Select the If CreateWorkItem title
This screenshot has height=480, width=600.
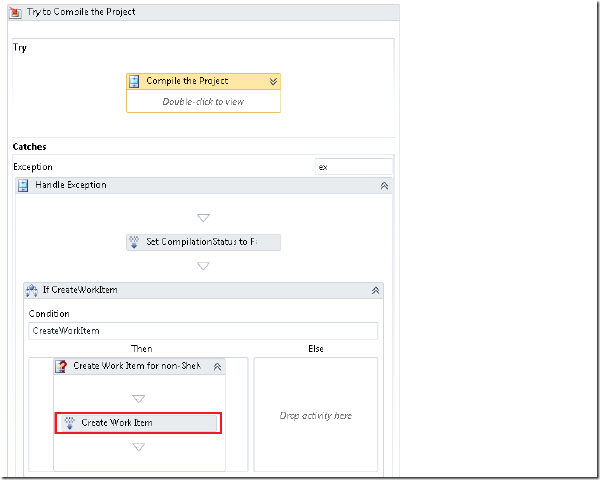pos(80,290)
